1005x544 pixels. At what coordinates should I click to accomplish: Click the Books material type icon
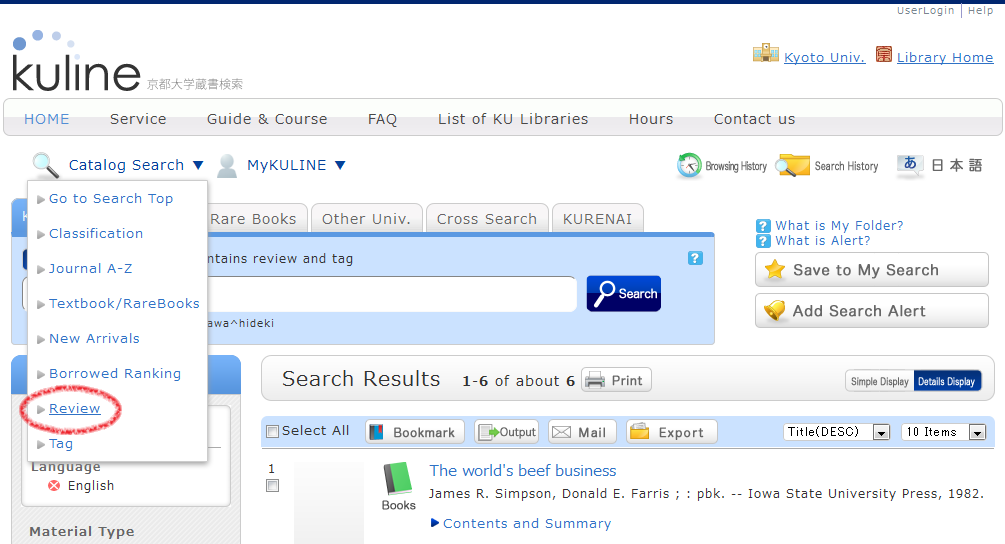pos(398,478)
